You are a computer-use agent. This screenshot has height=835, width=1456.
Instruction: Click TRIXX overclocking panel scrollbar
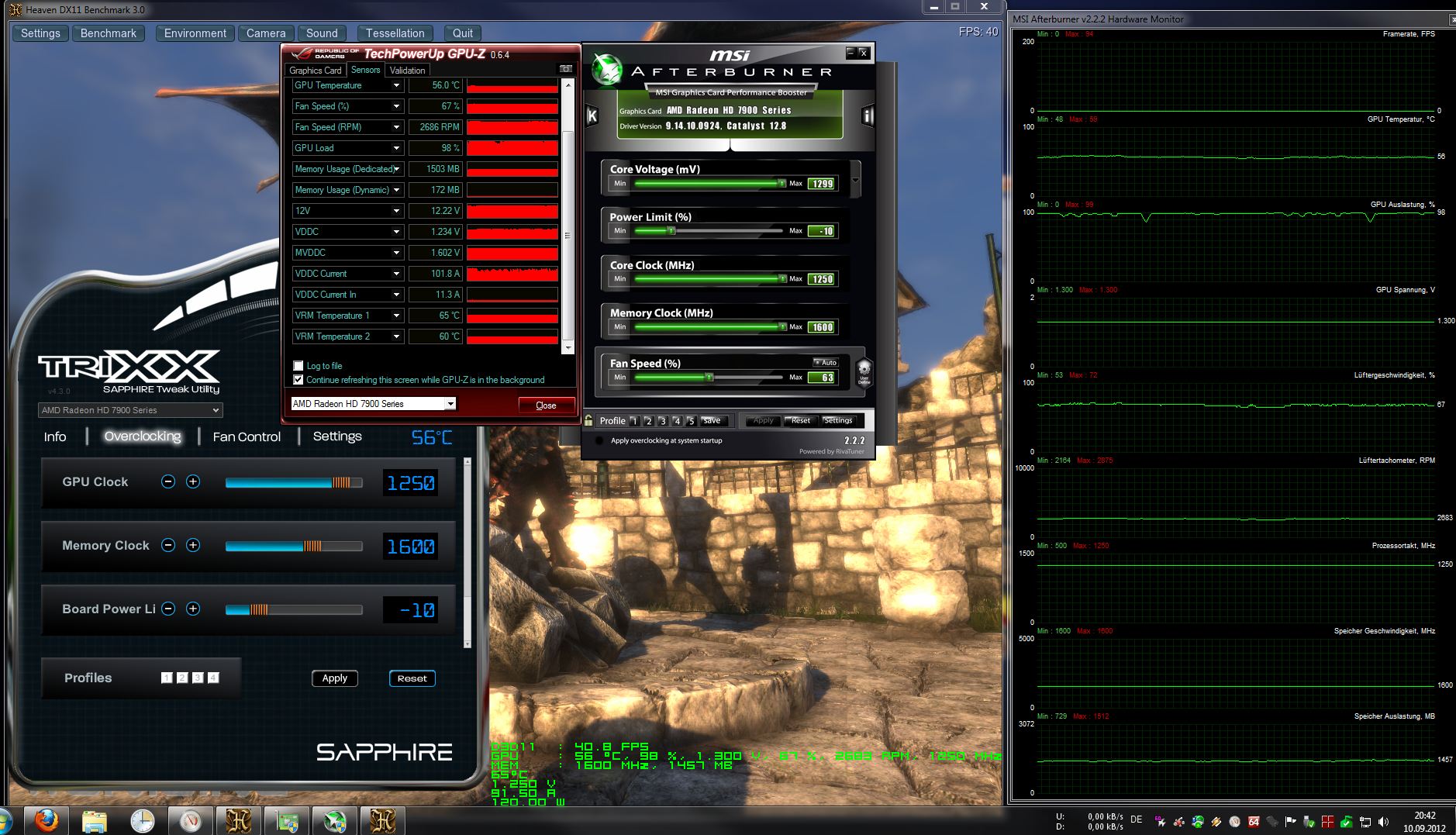pyautogui.click(x=467, y=553)
